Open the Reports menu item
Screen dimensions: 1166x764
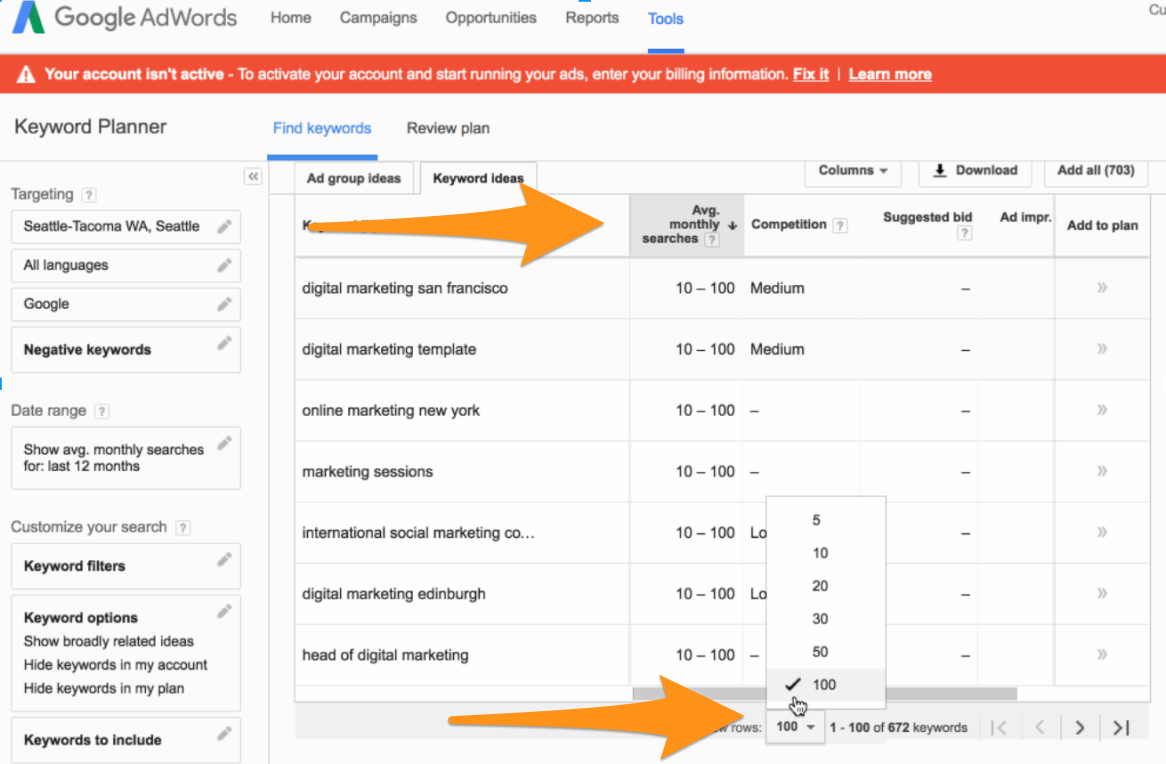point(592,18)
